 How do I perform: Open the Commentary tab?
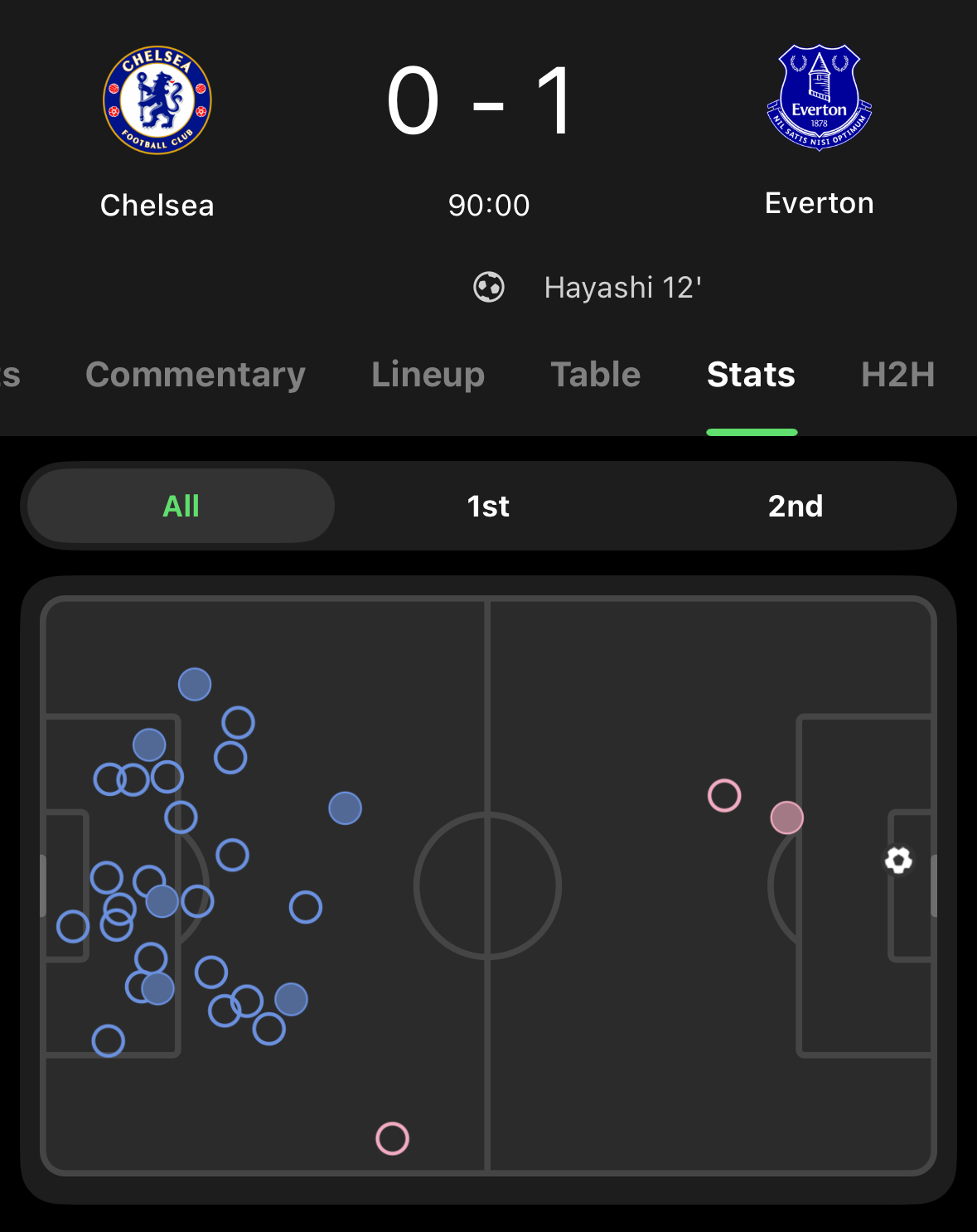coord(196,375)
